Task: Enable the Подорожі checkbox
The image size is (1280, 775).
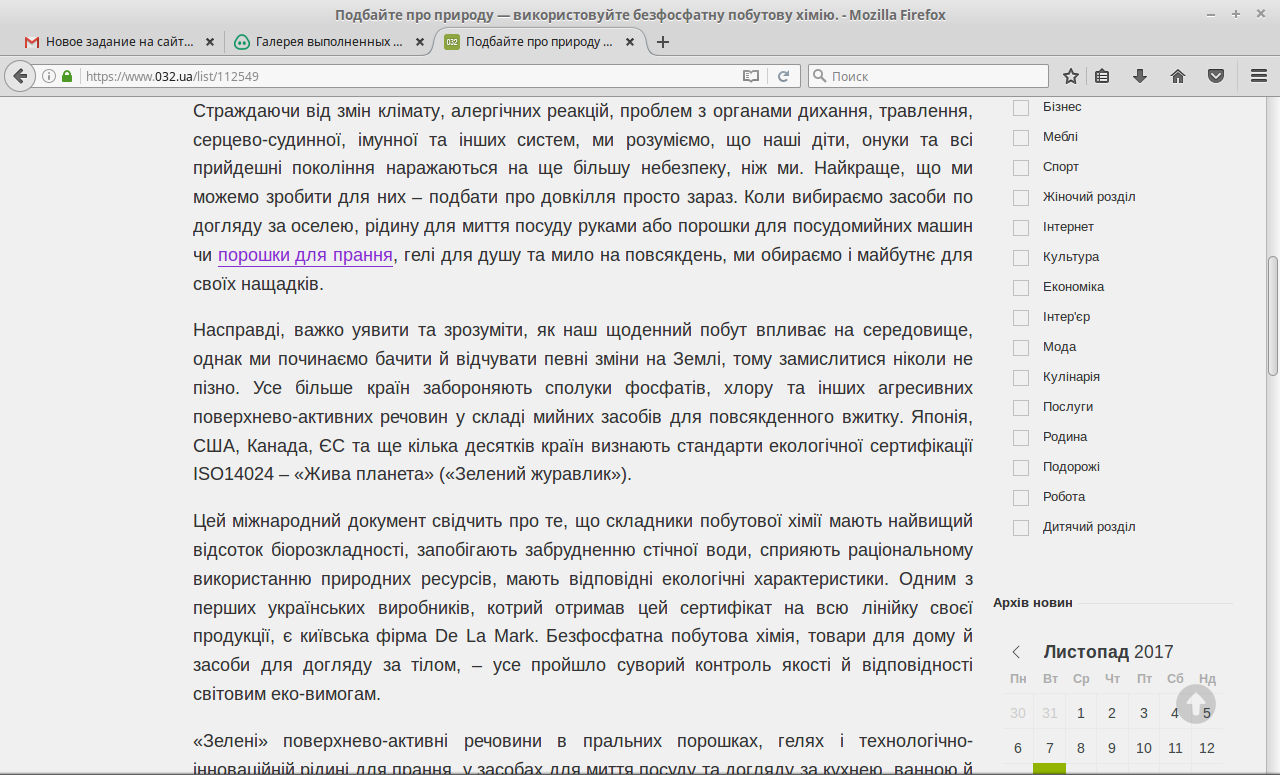Action: 1021,467
